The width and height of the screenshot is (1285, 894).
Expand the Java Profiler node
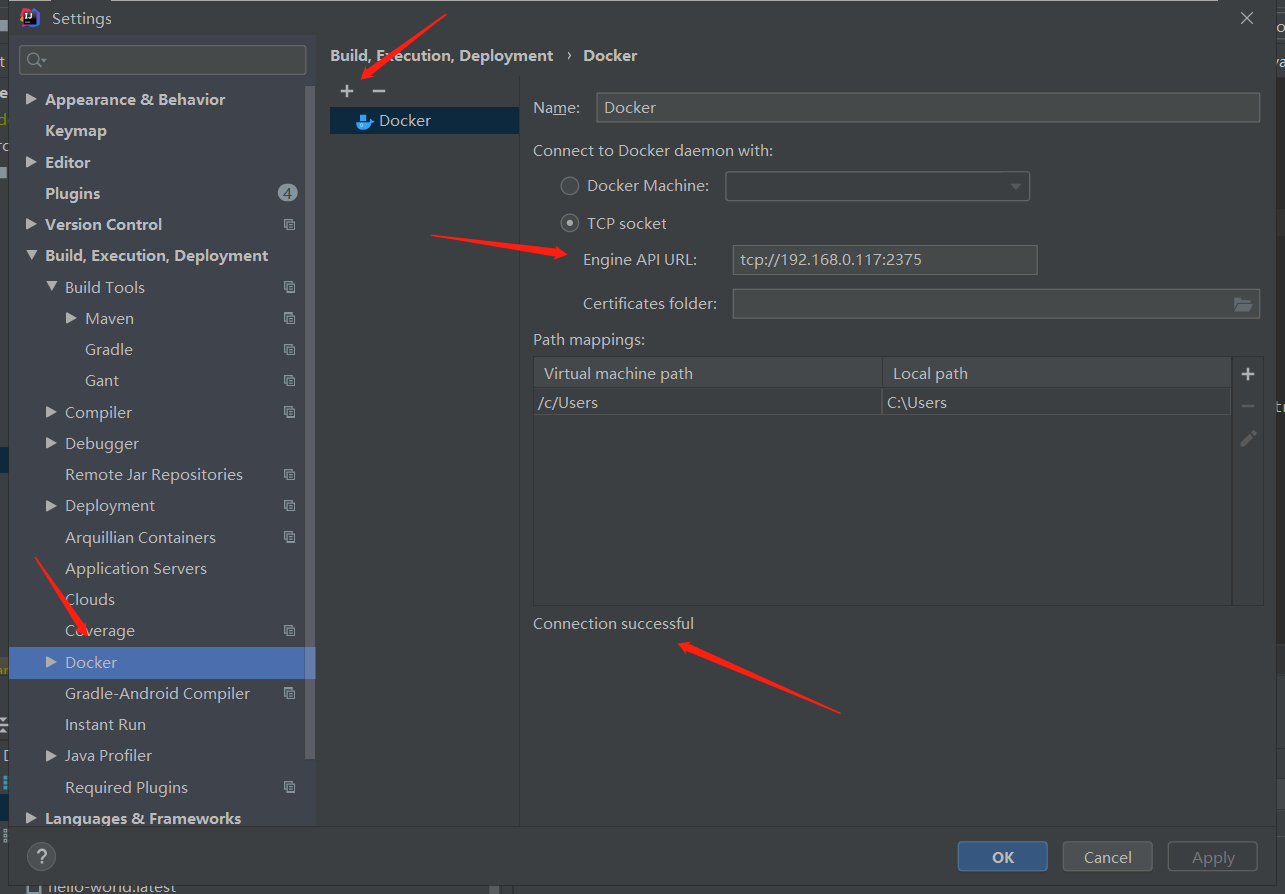(51, 756)
